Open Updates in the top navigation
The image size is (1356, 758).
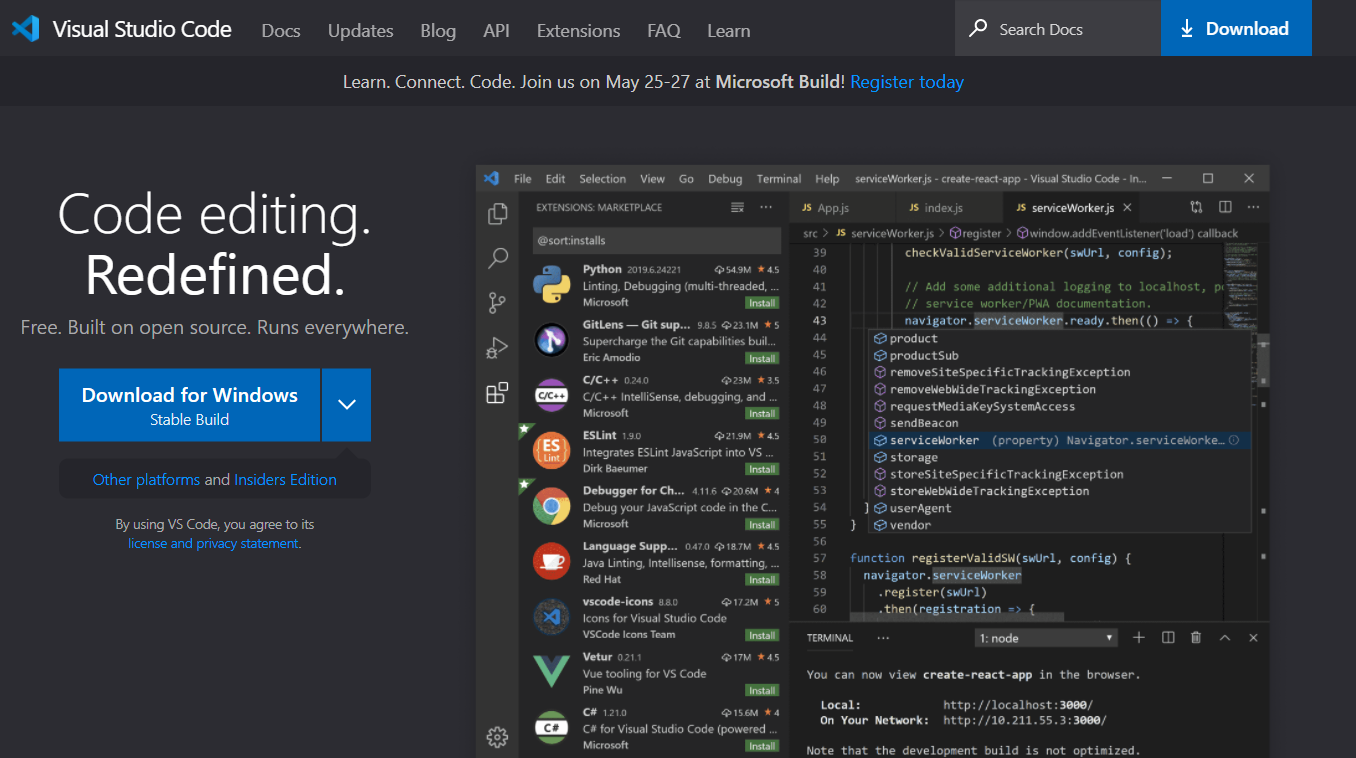click(361, 31)
